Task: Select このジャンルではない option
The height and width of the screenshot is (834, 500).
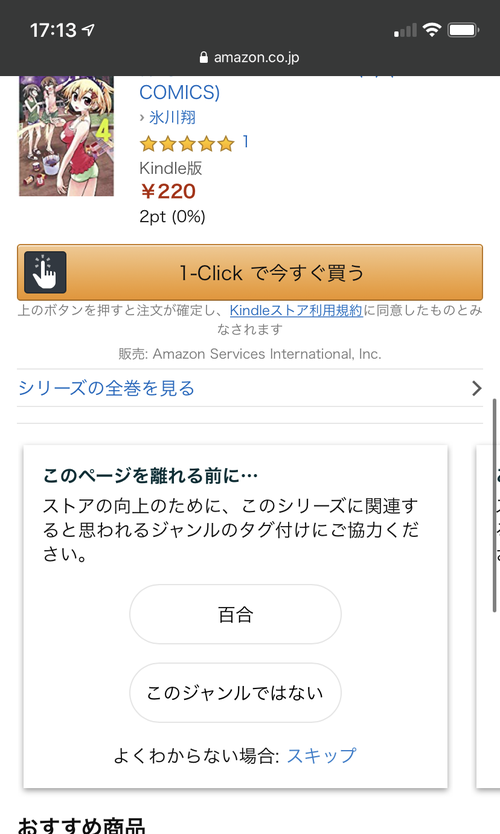Action: (x=235, y=693)
